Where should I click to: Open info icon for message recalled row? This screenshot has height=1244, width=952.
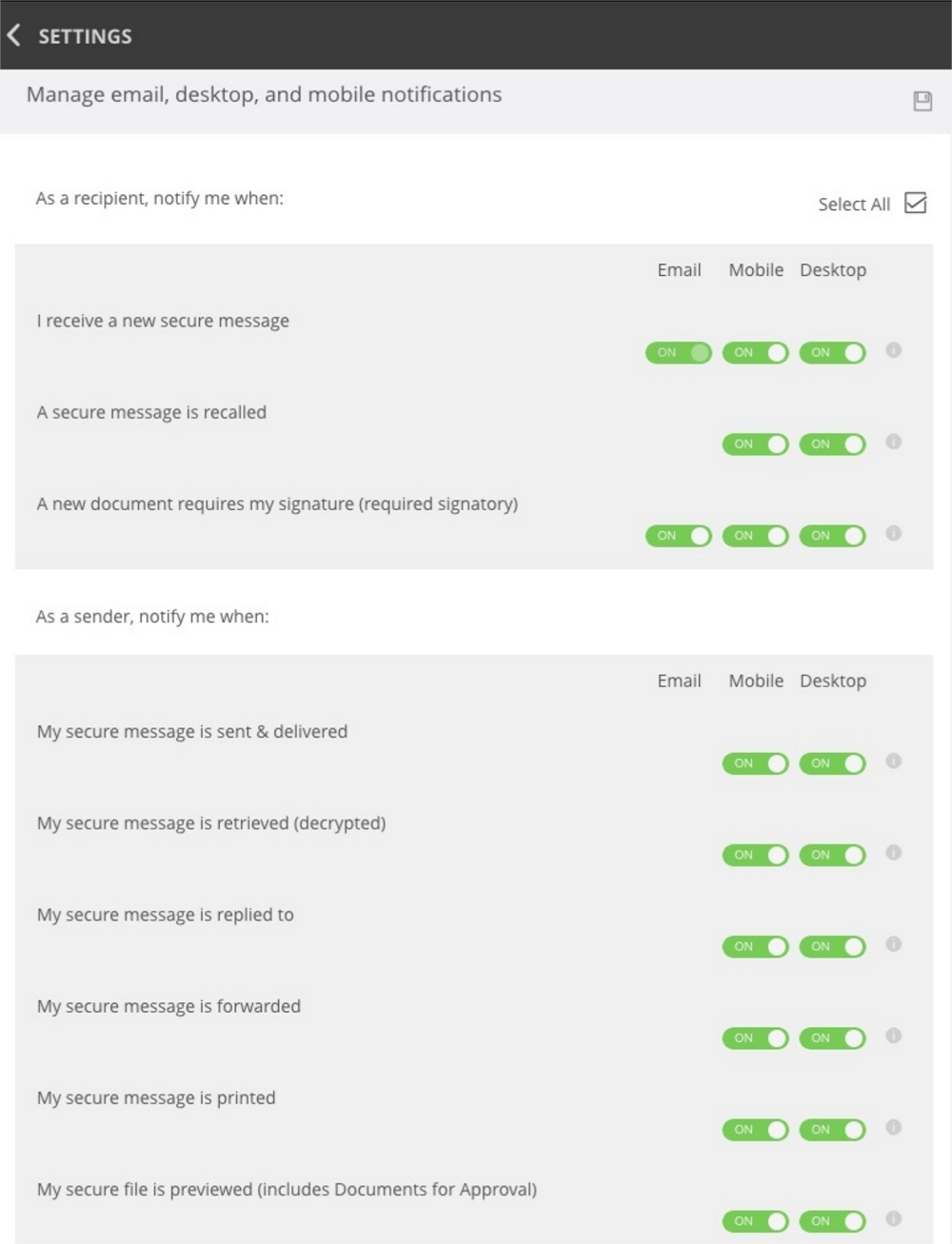pyautogui.click(x=893, y=442)
